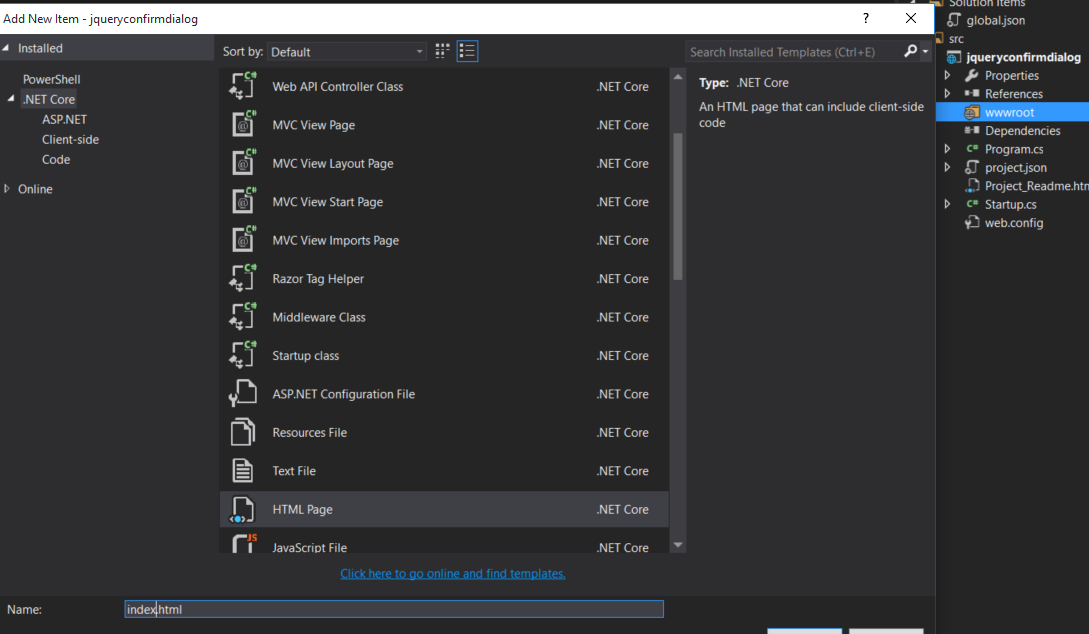Click the Program.cs C# file icon

(972, 149)
